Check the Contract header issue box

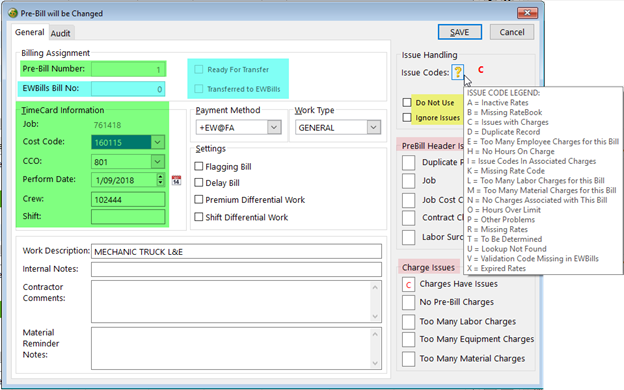[x=408, y=218]
